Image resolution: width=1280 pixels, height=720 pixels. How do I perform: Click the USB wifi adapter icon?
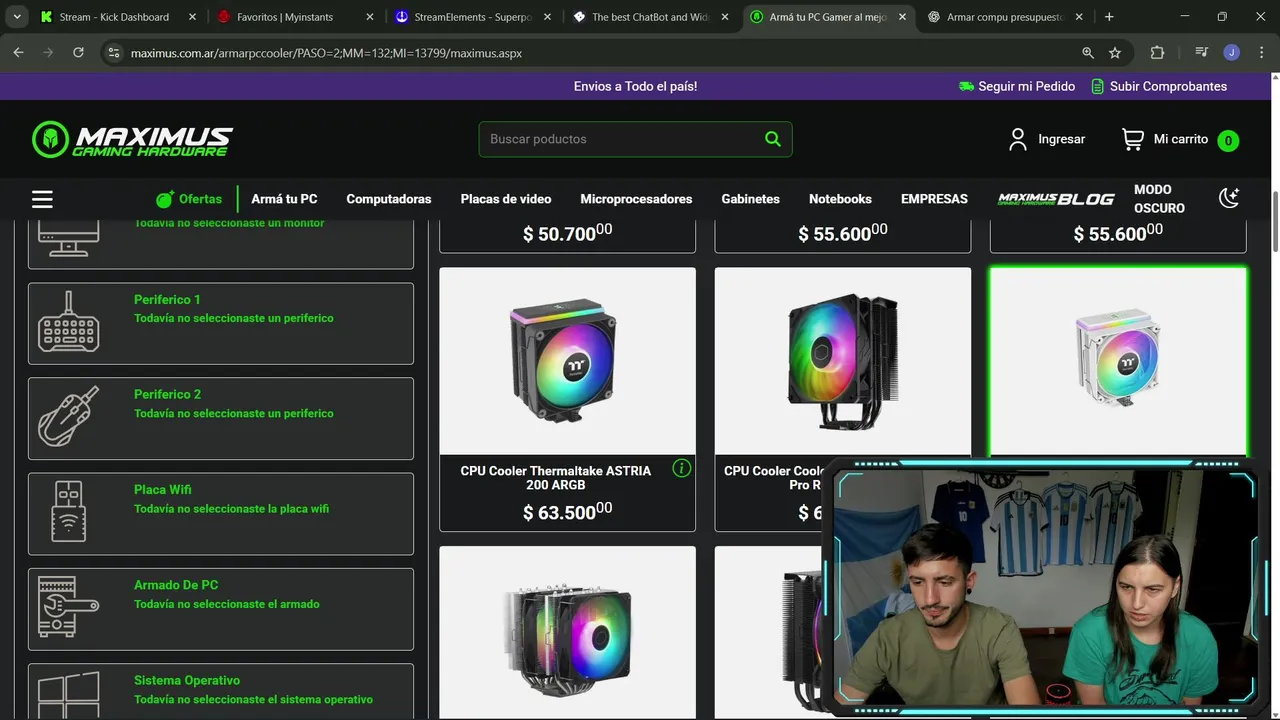tap(69, 511)
